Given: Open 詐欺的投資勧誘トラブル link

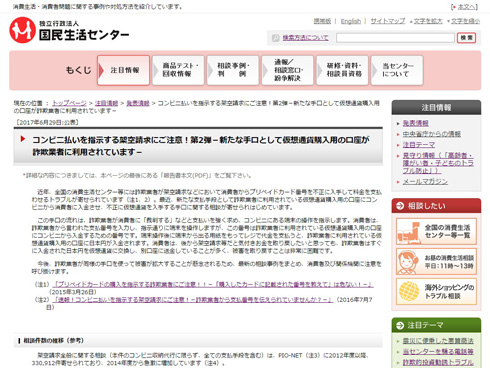Looking at the screenshot, I should 438,362.
